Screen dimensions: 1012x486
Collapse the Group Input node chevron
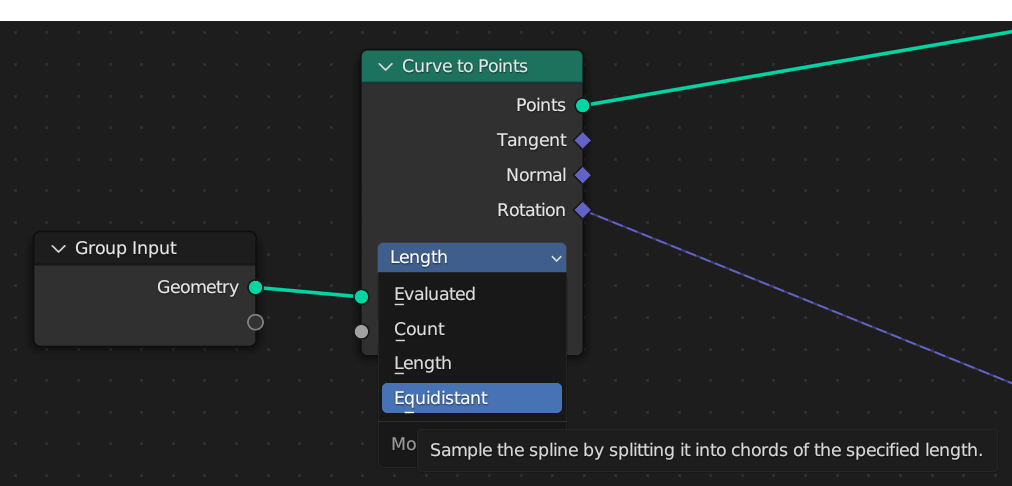(x=59, y=248)
